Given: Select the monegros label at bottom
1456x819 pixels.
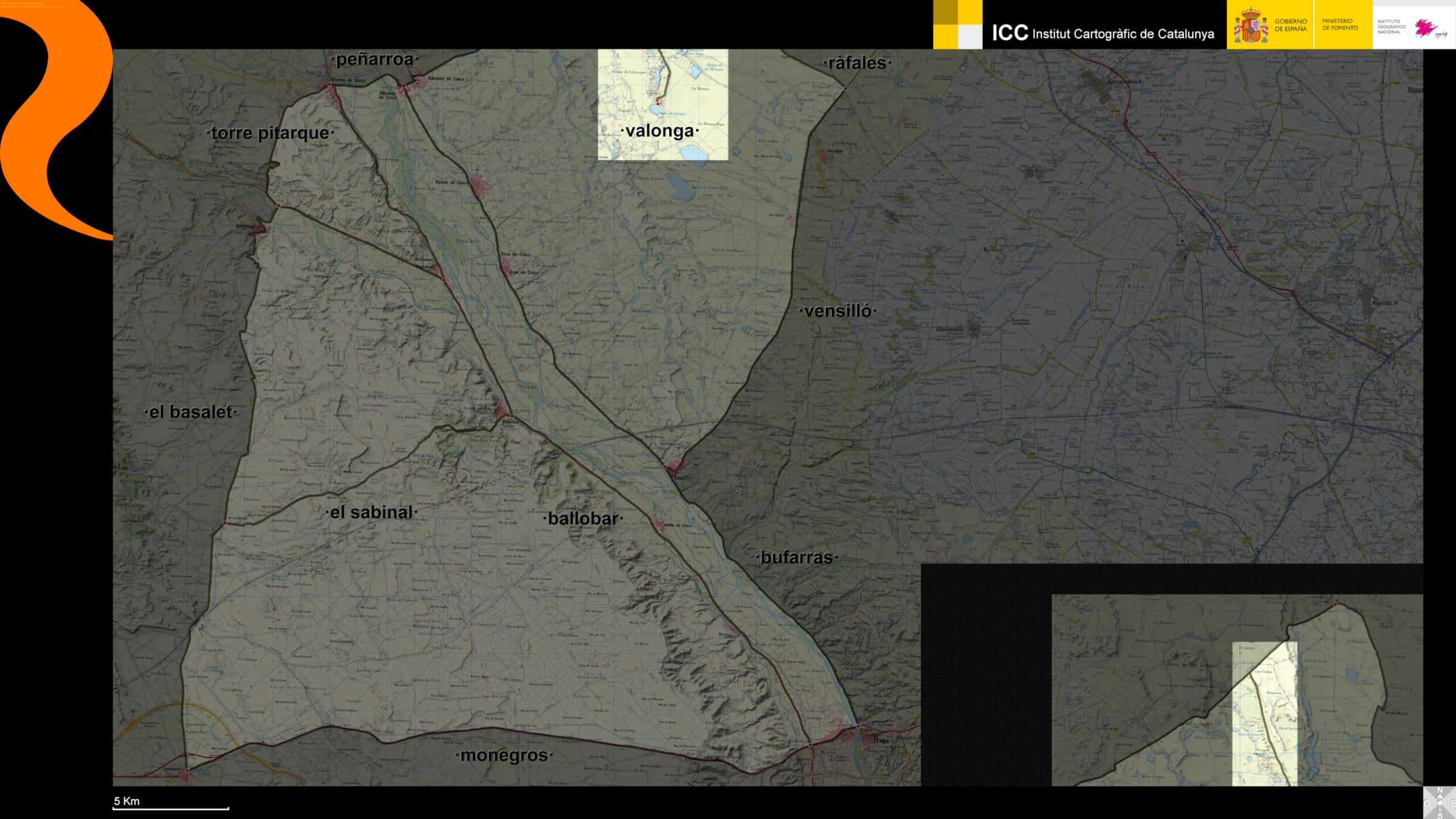Looking at the screenshot, I should tap(504, 755).
